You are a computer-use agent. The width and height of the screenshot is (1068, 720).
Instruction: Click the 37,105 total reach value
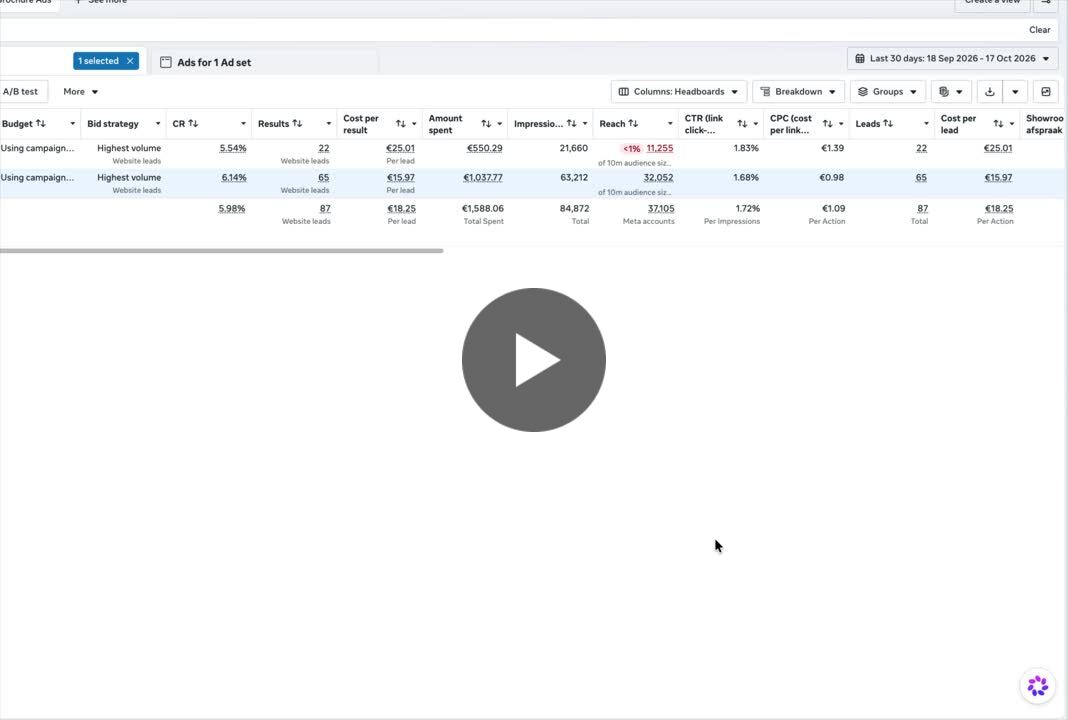pos(661,208)
